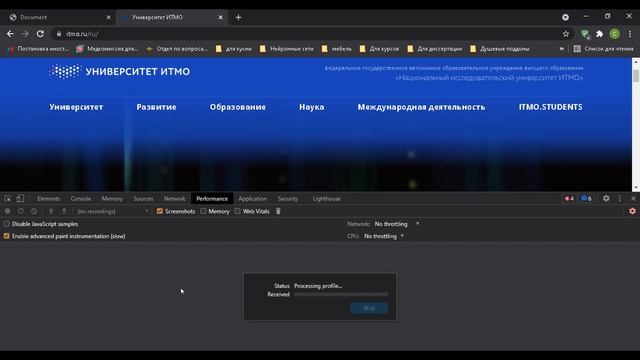The height and width of the screenshot is (360, 640).
Task: Check Disable JavaScript samples
Action: (x=7, y=224)
